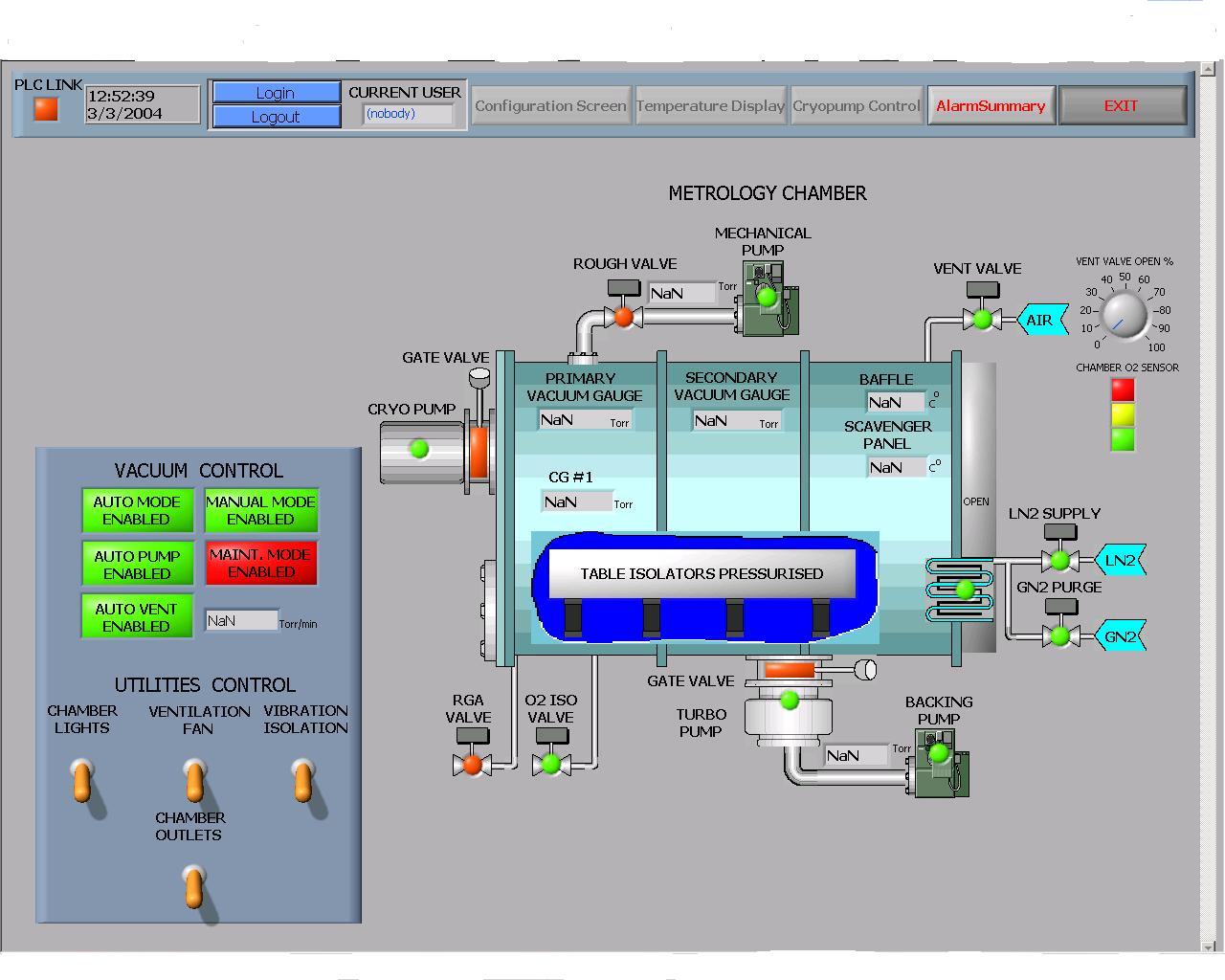The image size is (1225, 980).
Task: Toggle the Chamber Outlets switch
Action: click(193, 885)
